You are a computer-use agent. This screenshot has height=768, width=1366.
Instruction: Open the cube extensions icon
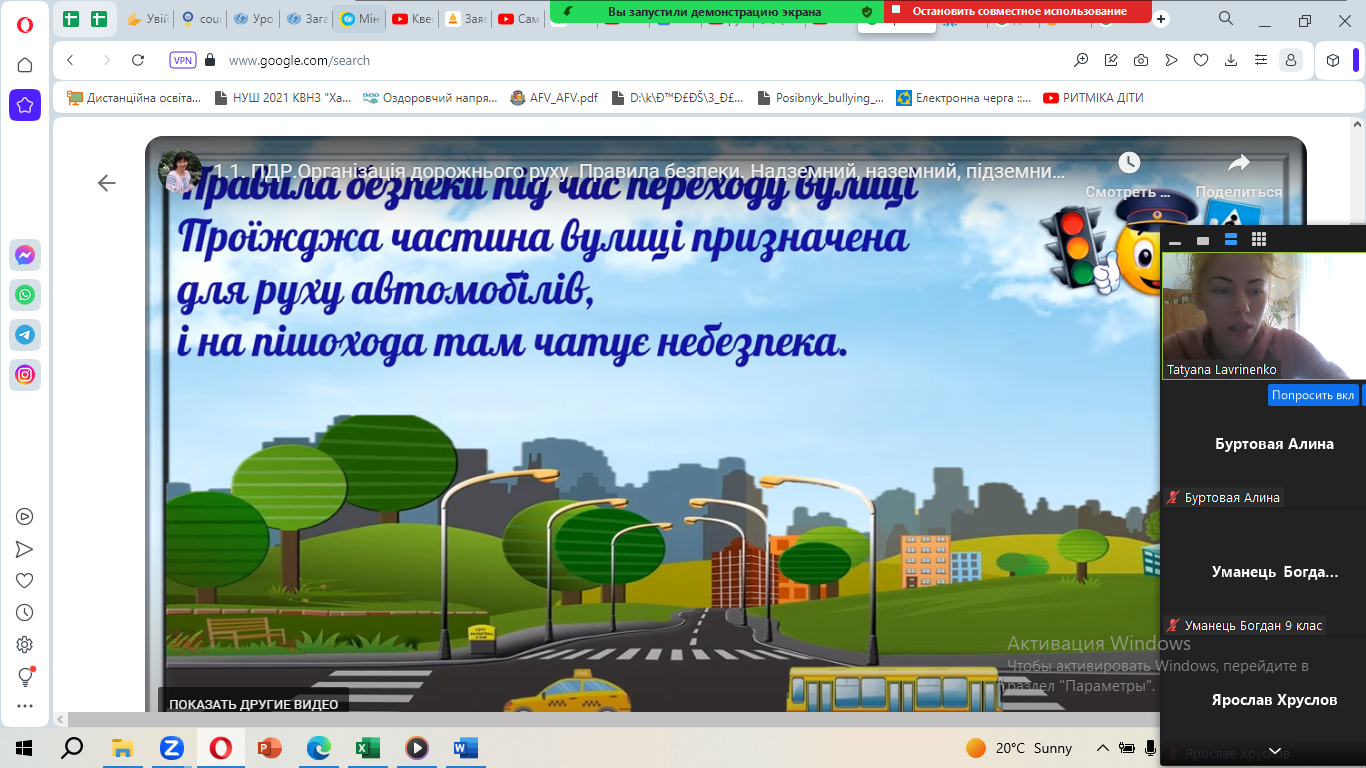point(1333,60)
